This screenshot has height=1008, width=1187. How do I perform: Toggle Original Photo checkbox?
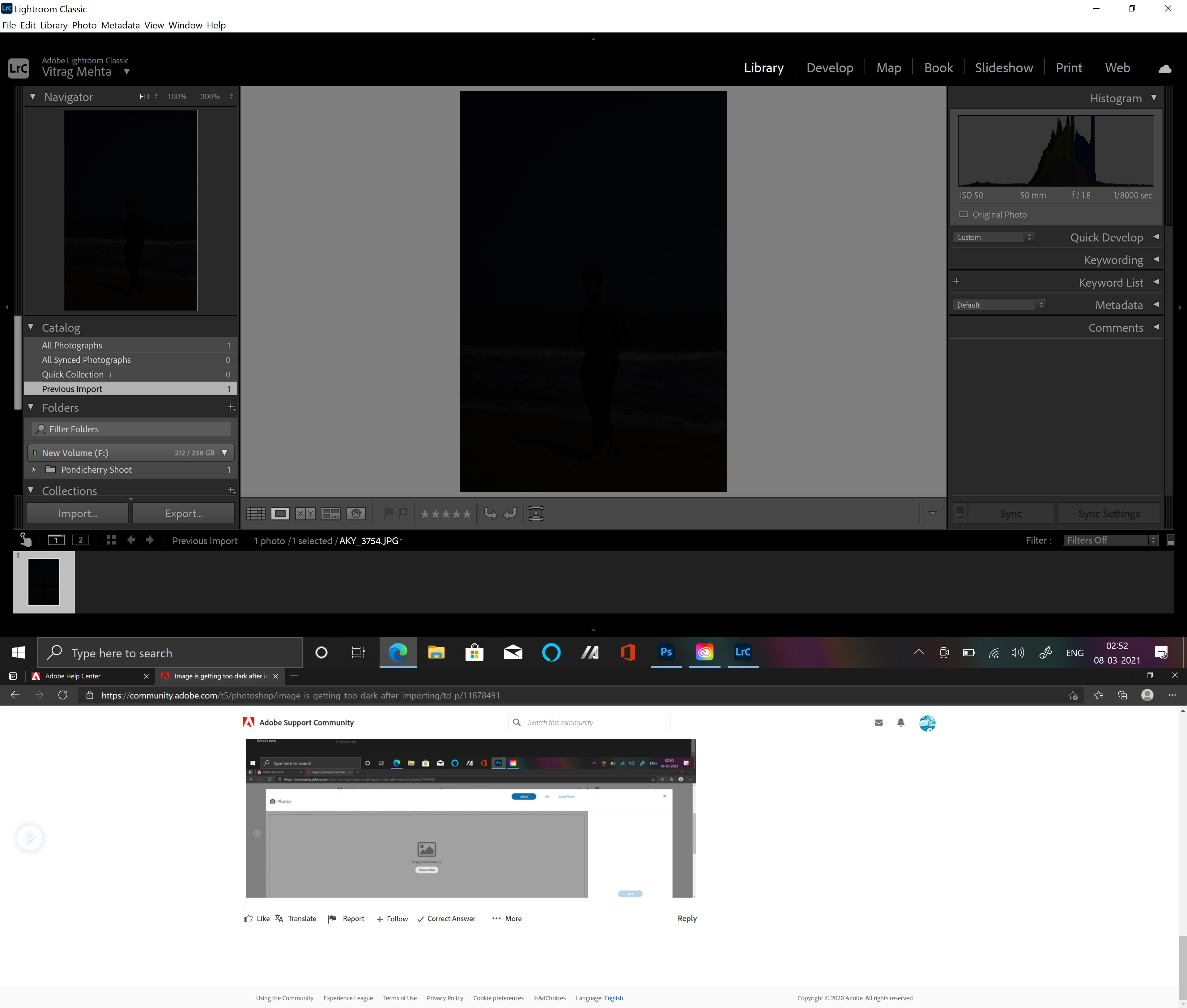pos(964,214)
